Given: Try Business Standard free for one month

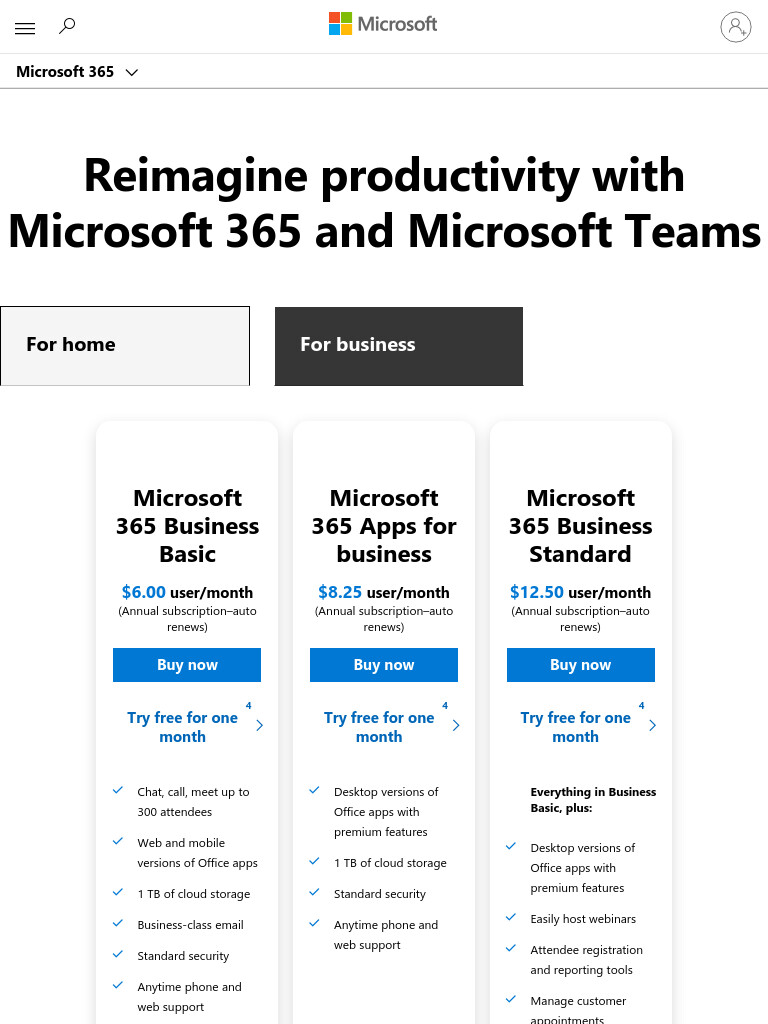Looking at the screenshot, I should click(575, 727).
